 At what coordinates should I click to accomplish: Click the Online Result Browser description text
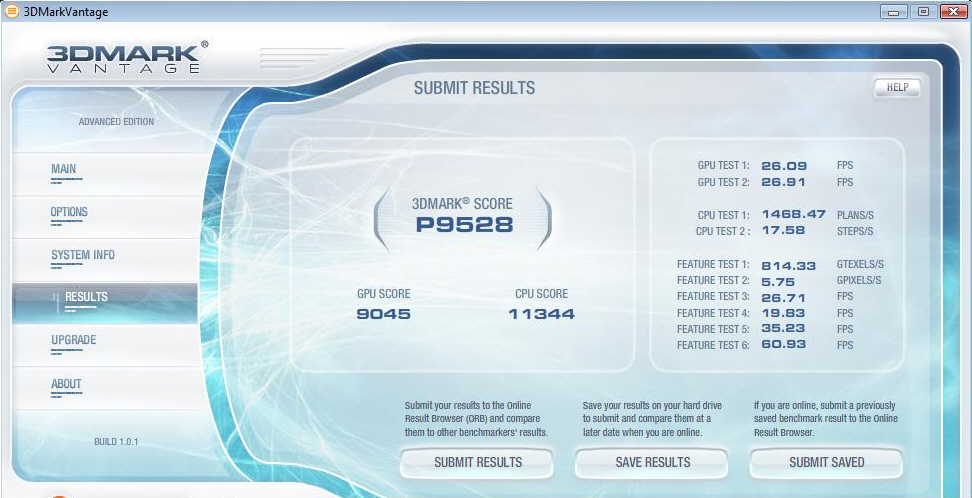click(x=476, y=419)
